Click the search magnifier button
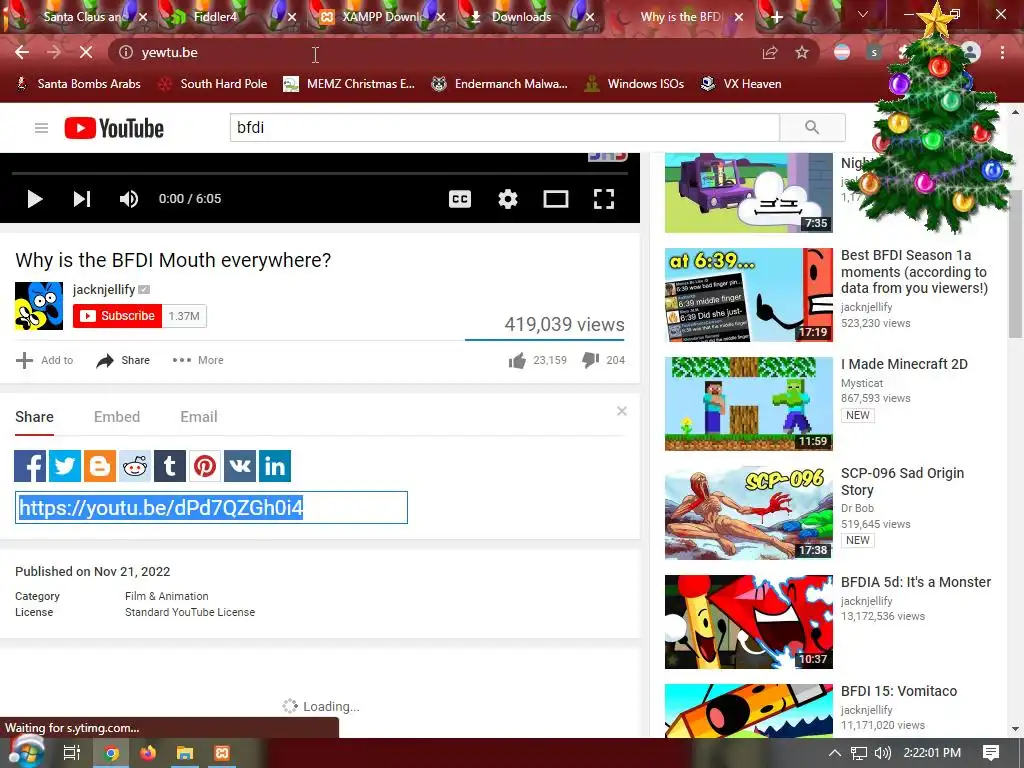This screenshot has width=1024, height=768. pos(812,127)
